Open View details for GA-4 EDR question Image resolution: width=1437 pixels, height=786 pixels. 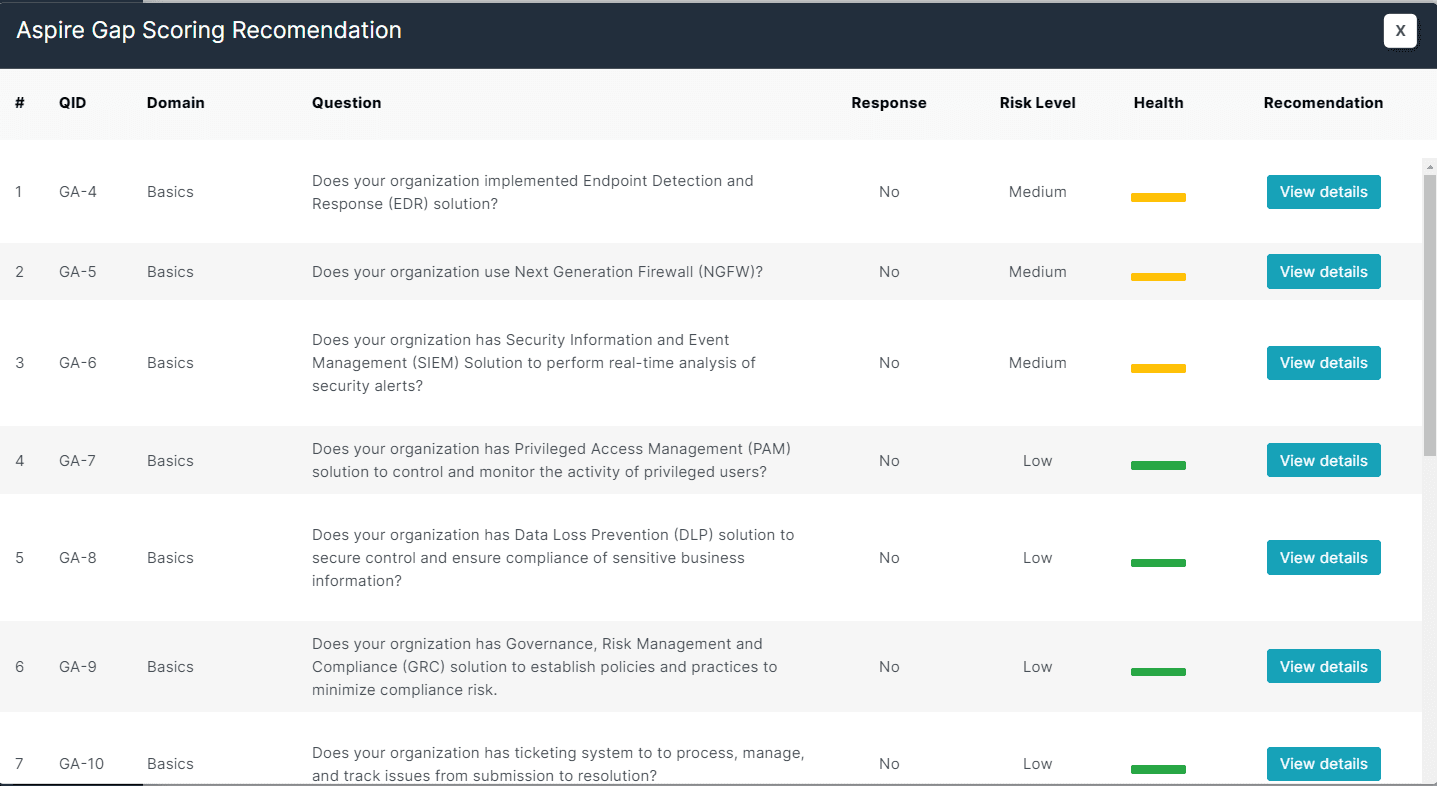click(1323, 192)
